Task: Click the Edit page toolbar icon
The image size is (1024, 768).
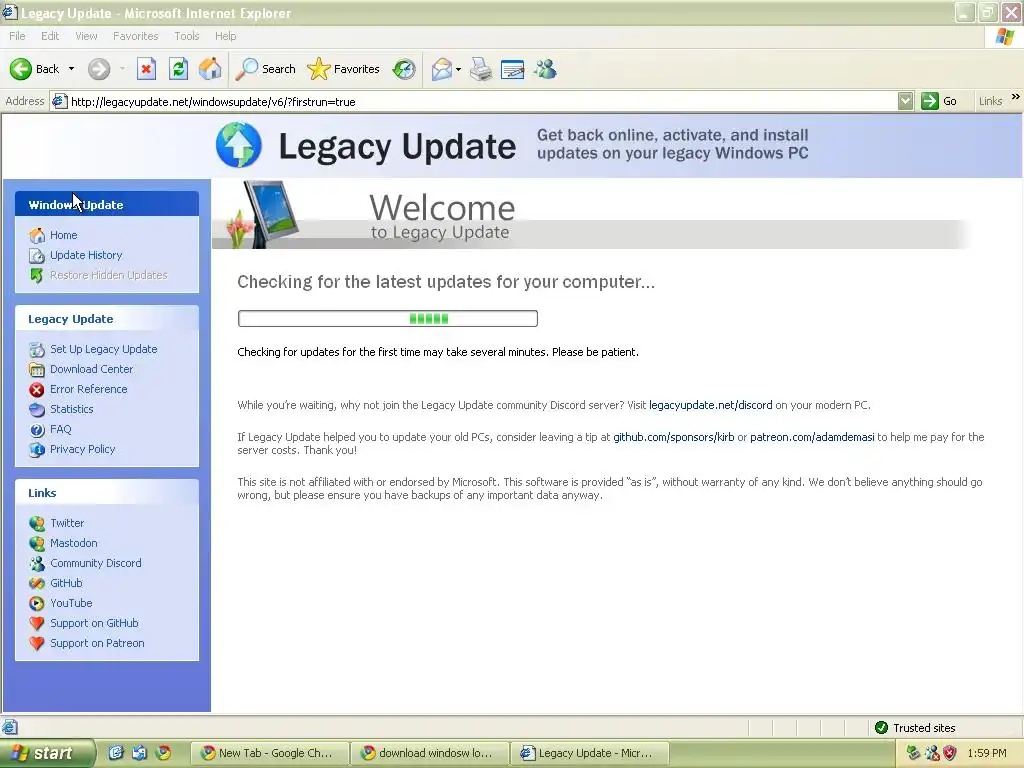Action: (513, 69)
